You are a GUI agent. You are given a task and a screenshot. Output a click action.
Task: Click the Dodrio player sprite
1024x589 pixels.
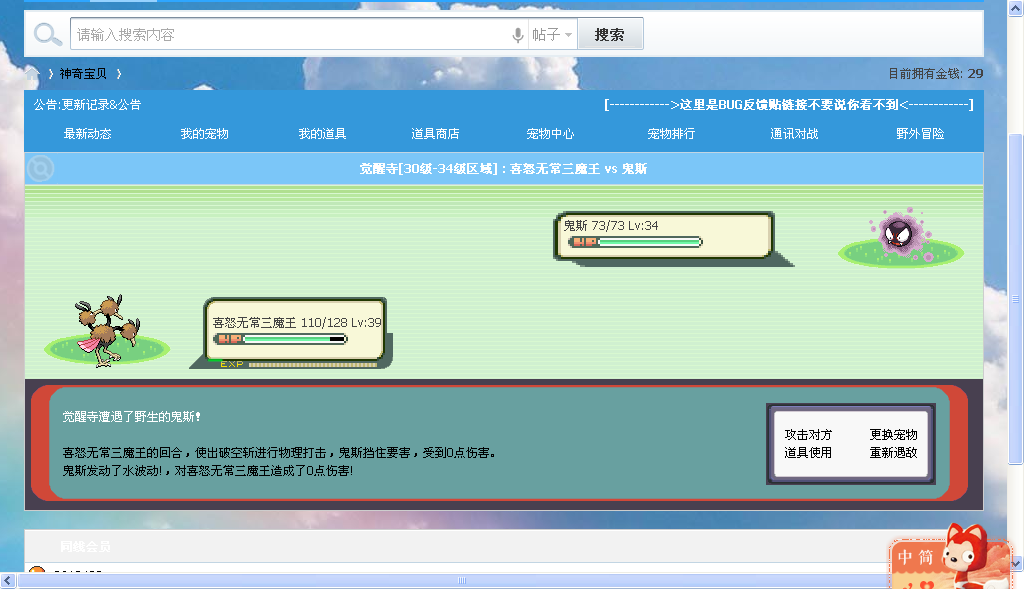[x=108, y=330]
